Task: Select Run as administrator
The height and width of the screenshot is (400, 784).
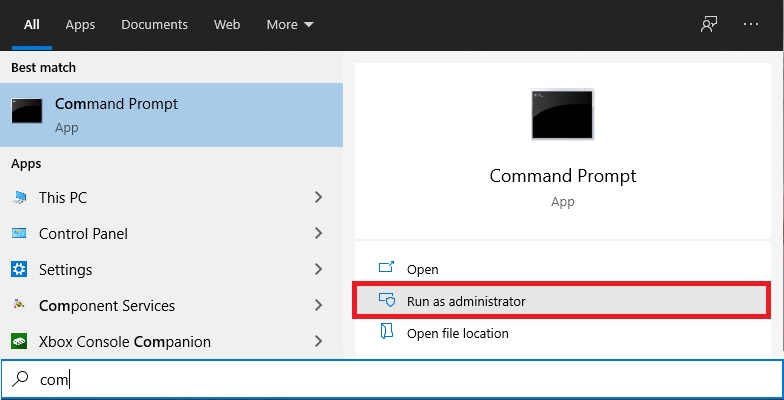Action: point(466,301)
